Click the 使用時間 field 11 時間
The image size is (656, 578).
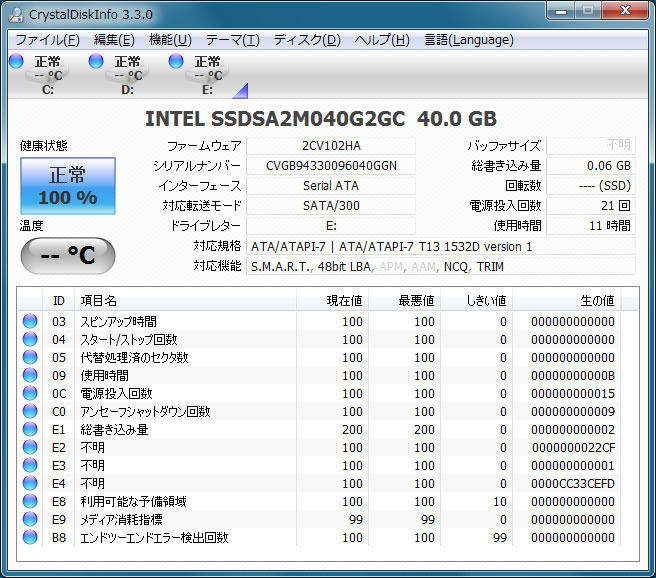tap(591, 226)
